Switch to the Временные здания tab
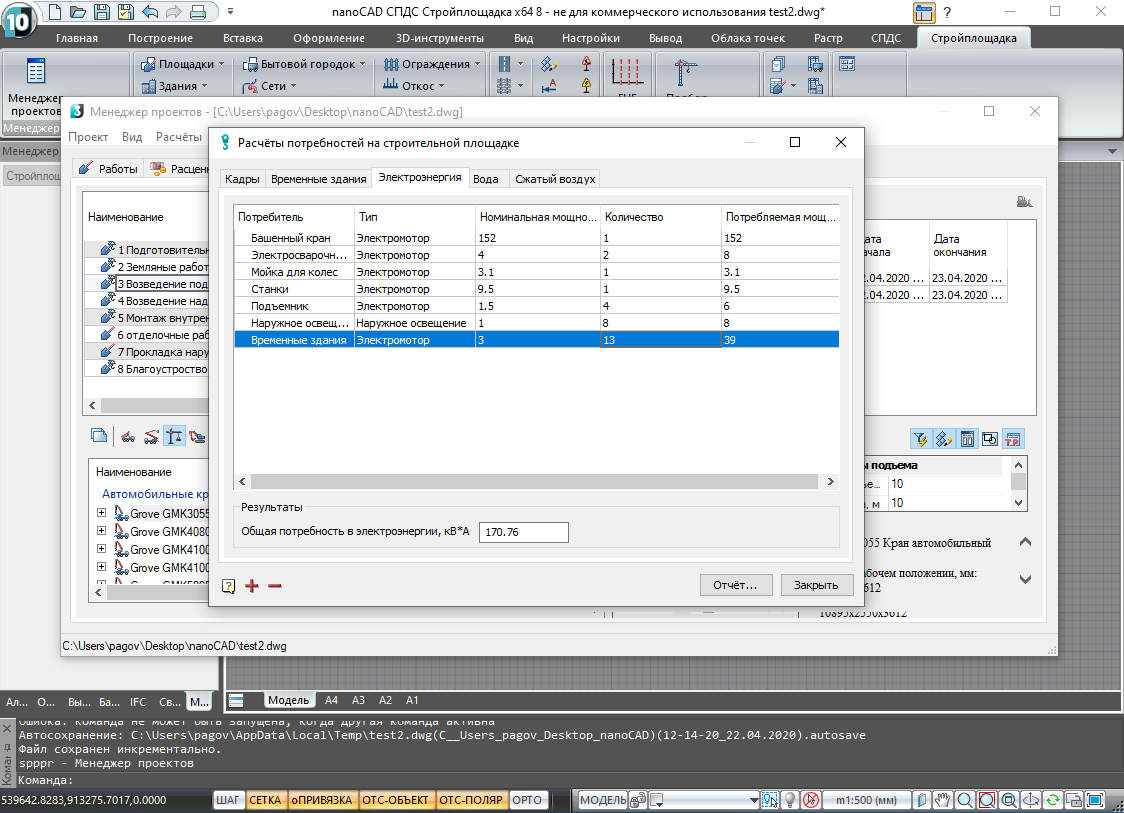The width and height of the screenshot is (1124, 813). click(x=318, y=179)
